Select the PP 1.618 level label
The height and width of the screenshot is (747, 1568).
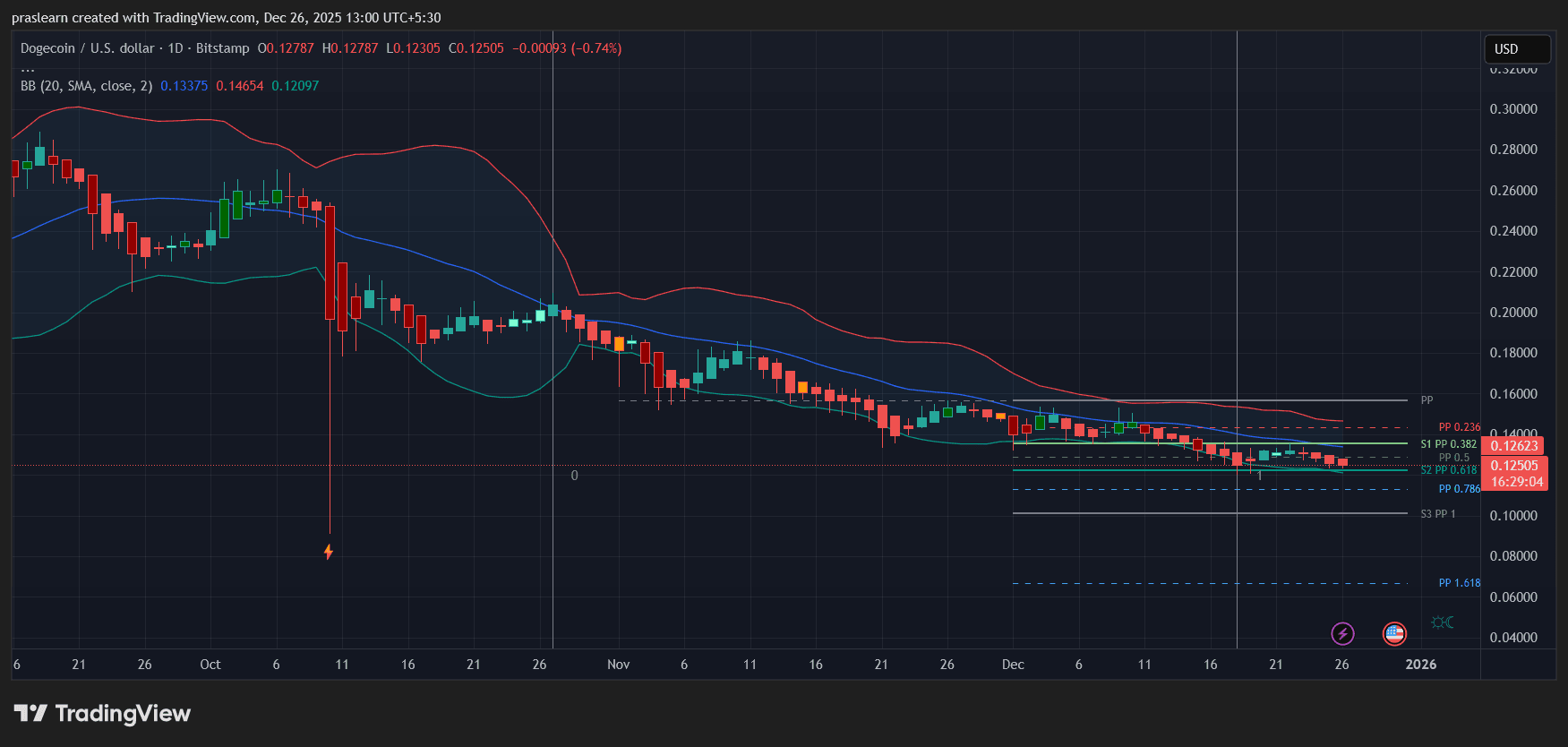(1459, 583)
